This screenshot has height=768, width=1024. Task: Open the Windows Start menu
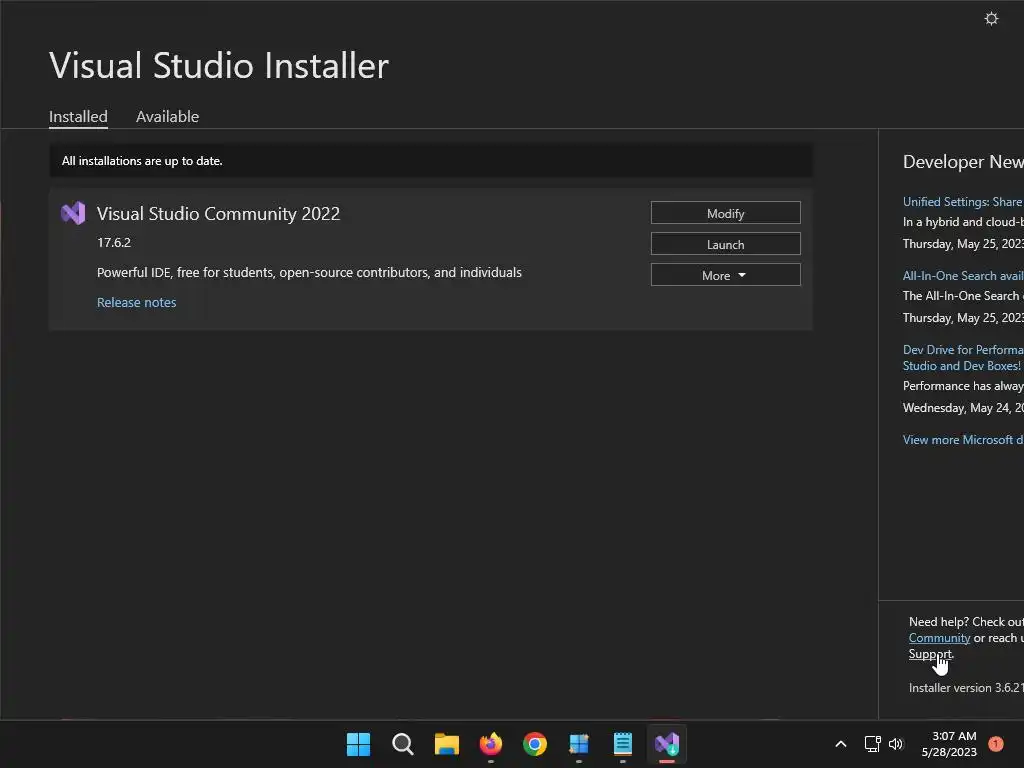358,744
